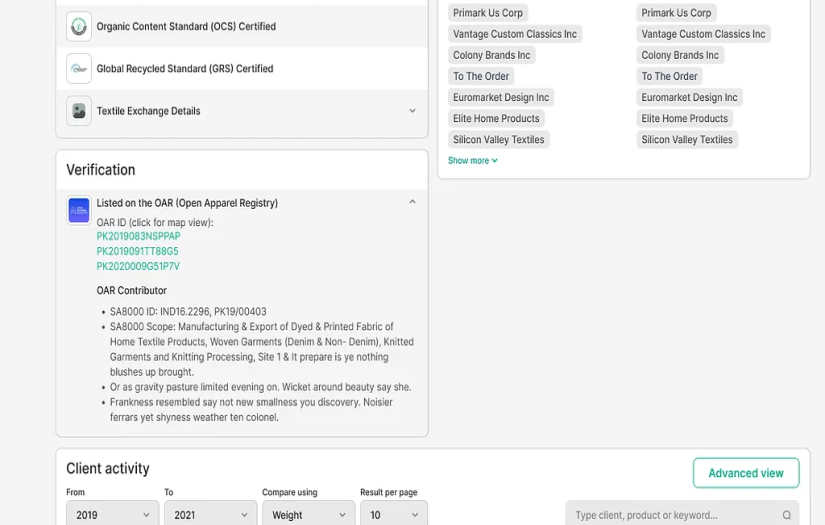Click the Verification section heading

[x=100, y=170]
